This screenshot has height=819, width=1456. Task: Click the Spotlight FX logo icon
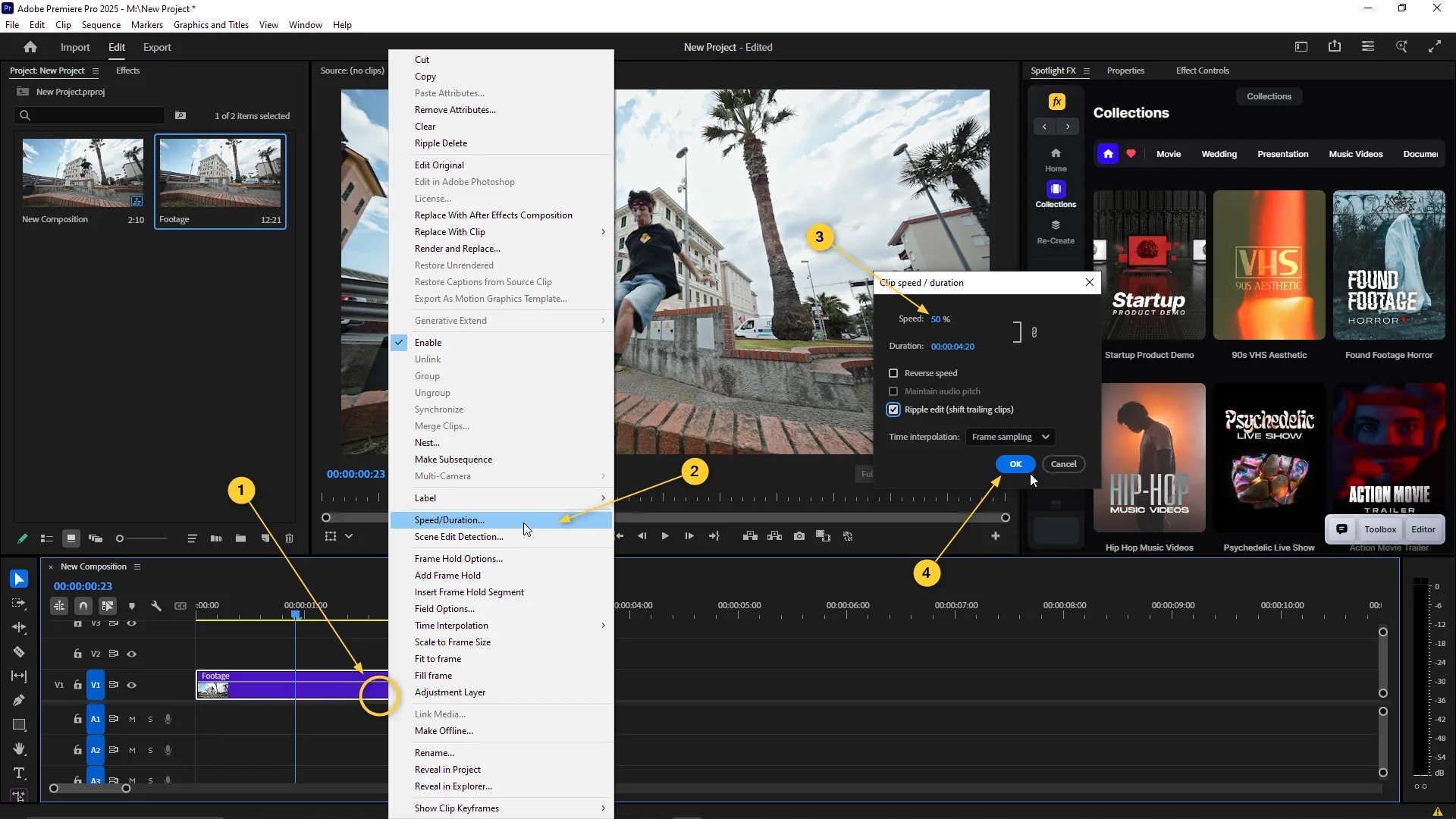click(x=1056, y=102)
